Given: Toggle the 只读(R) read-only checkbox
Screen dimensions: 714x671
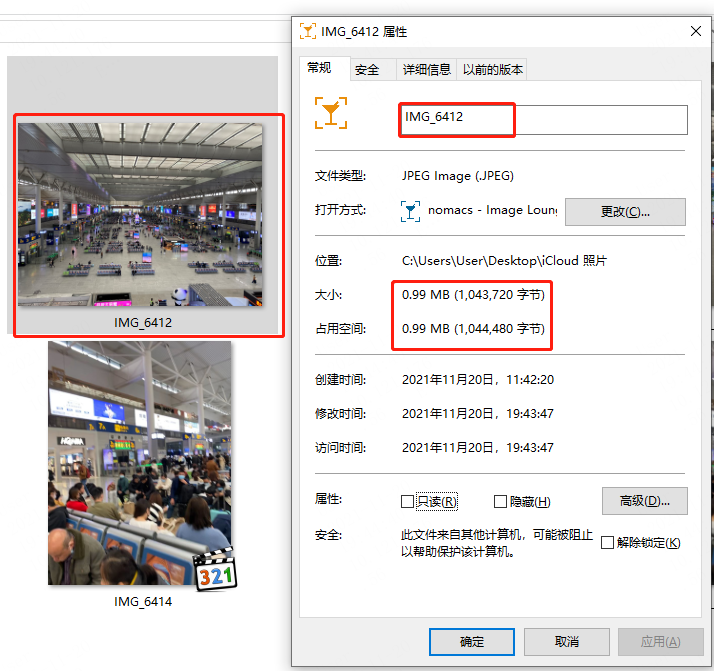Looking at the screenshot, I should pos(407,502).
